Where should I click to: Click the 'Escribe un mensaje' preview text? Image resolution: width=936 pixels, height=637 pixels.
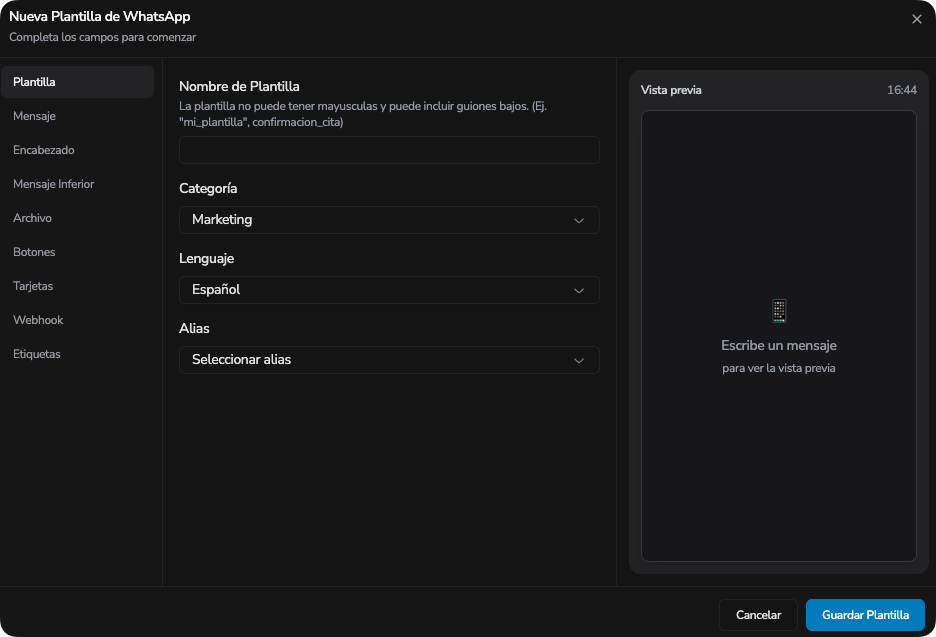(x=779, y=346)
